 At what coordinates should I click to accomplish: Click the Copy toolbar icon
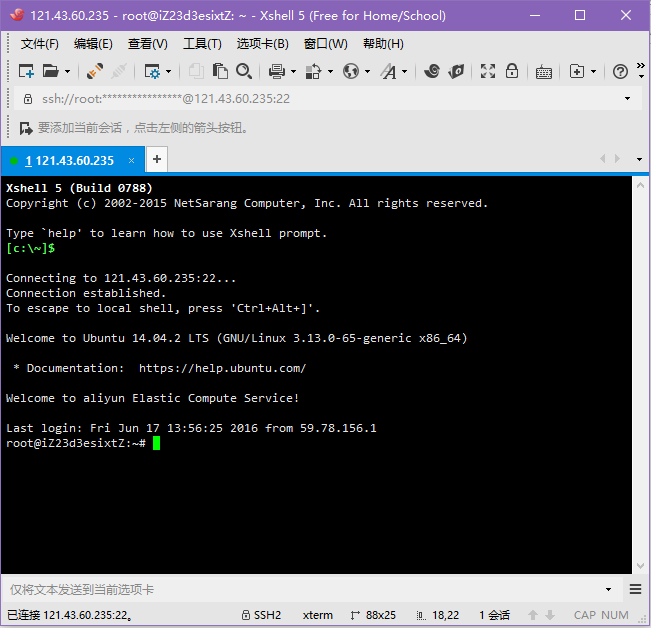point(196,71)
